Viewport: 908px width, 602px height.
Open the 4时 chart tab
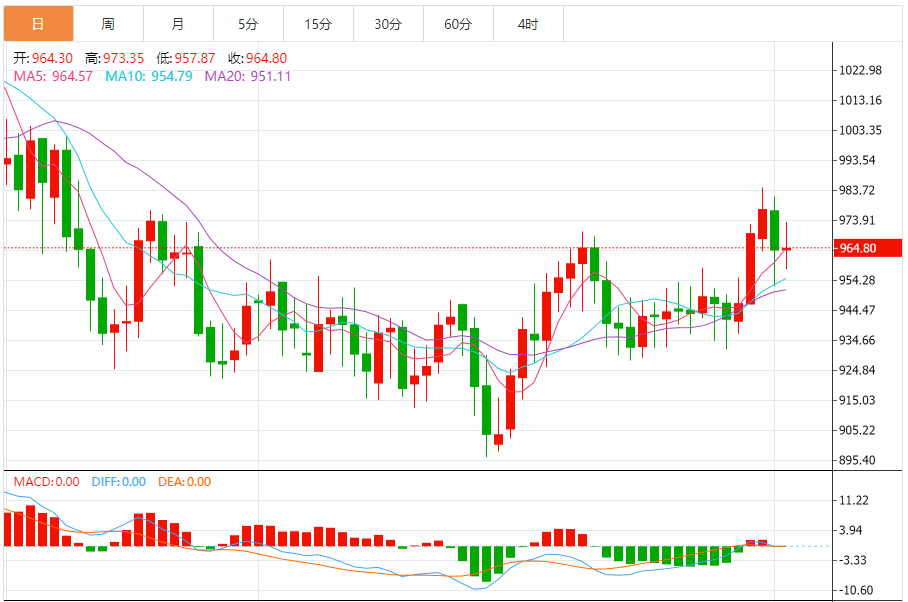pyautogui.click(x=529, y=24)
